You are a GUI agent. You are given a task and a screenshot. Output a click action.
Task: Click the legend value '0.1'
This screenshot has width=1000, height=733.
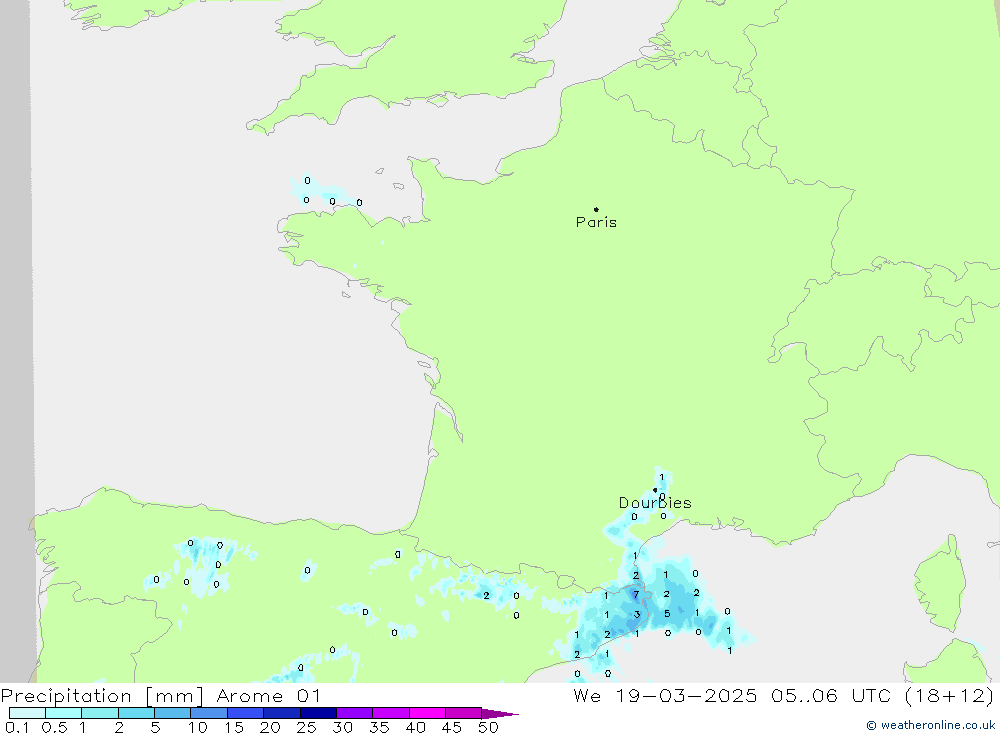click(17, 727)
